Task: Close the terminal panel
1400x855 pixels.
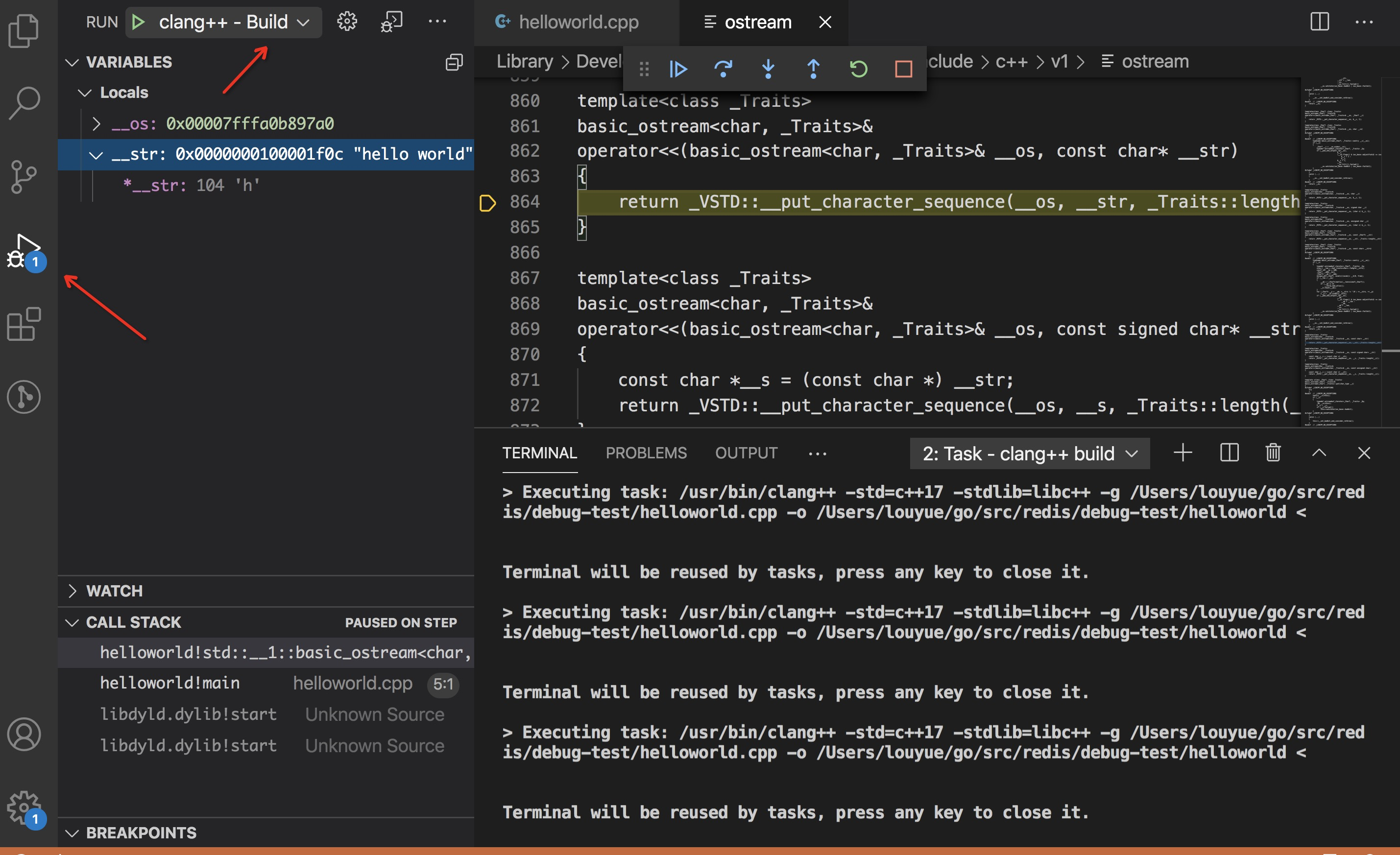Action: (1364, 453)
